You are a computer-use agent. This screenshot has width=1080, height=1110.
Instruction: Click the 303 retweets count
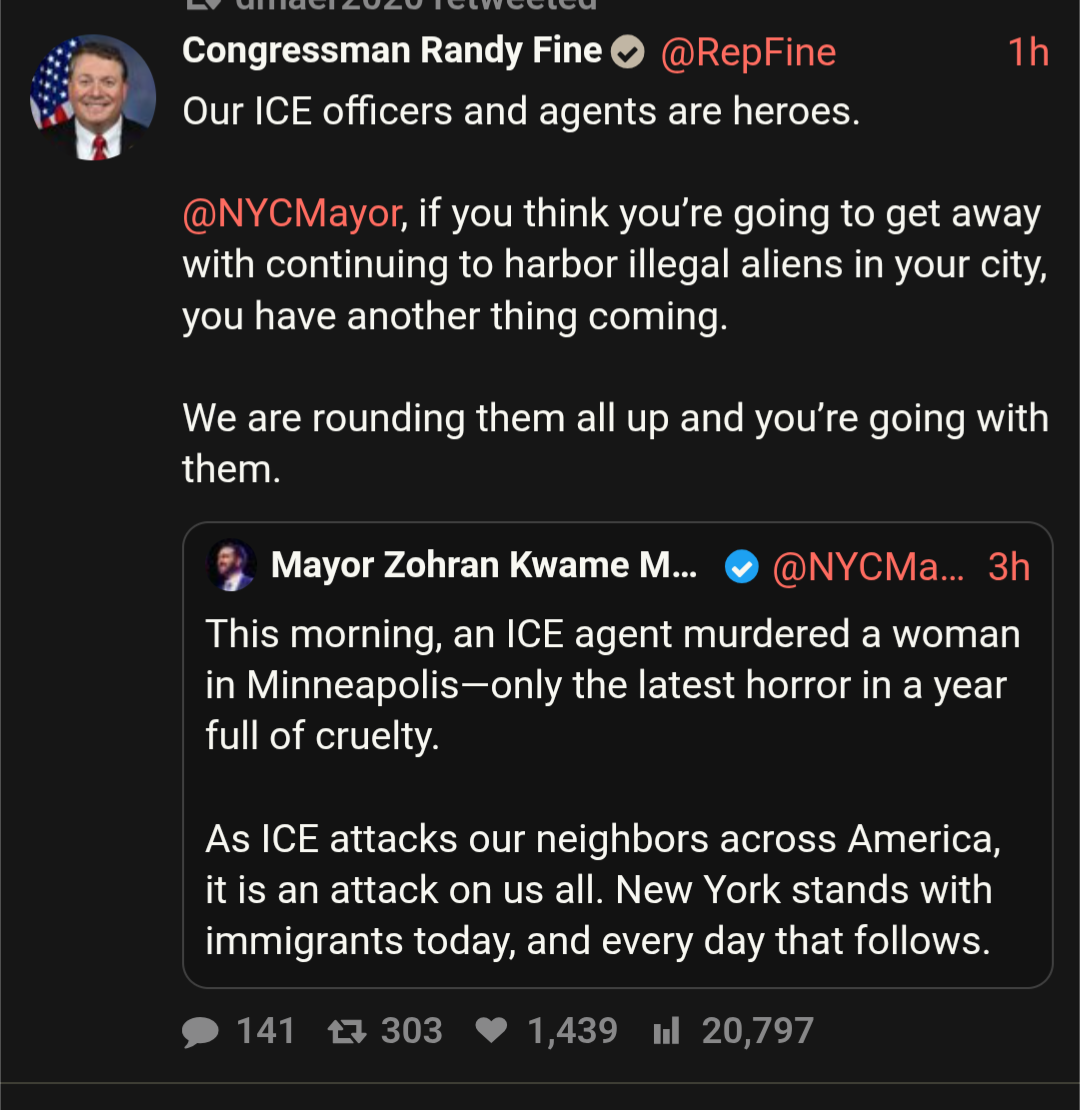coord(411,1031)
